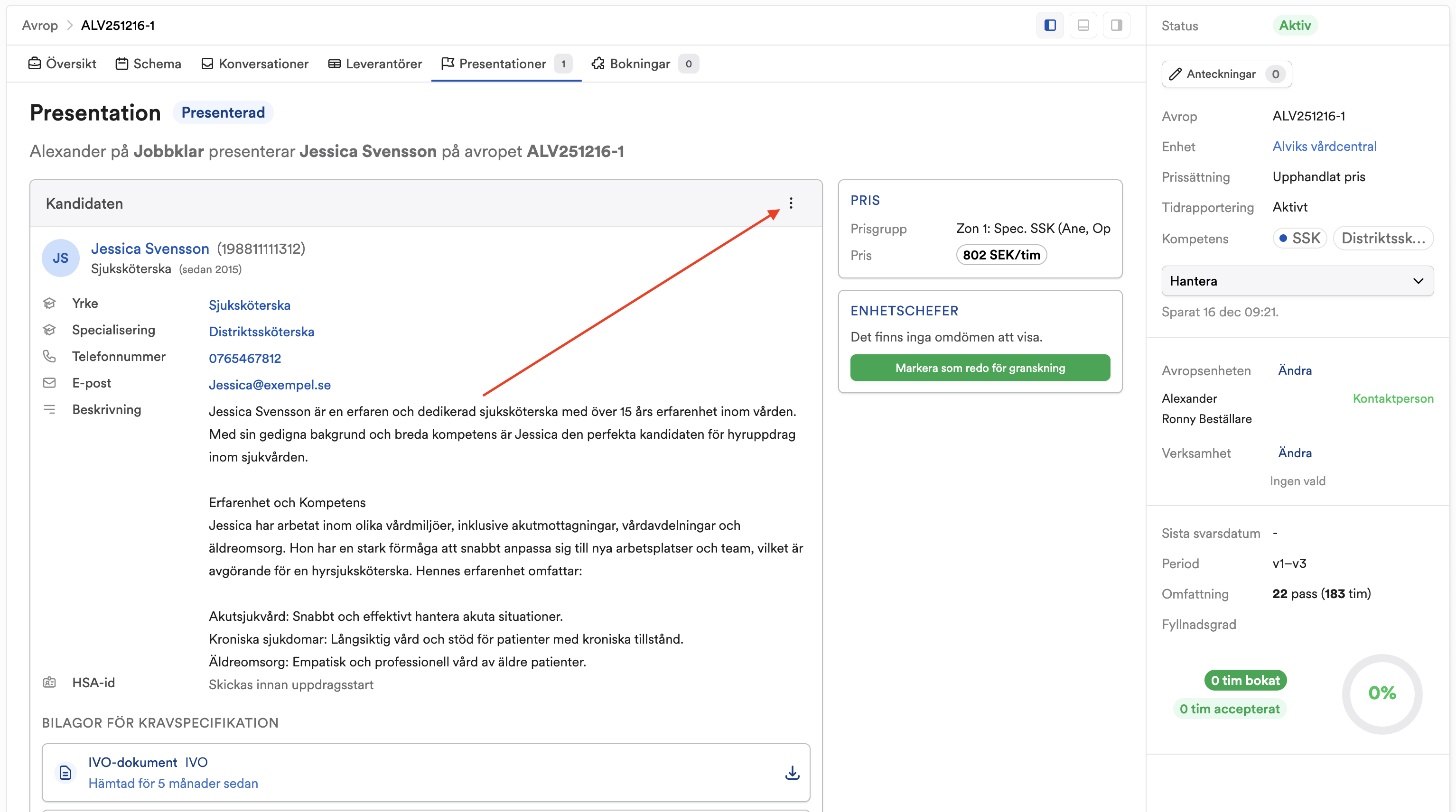Click phone number 0765467812

pyautogui.click(x=245, y=358)
